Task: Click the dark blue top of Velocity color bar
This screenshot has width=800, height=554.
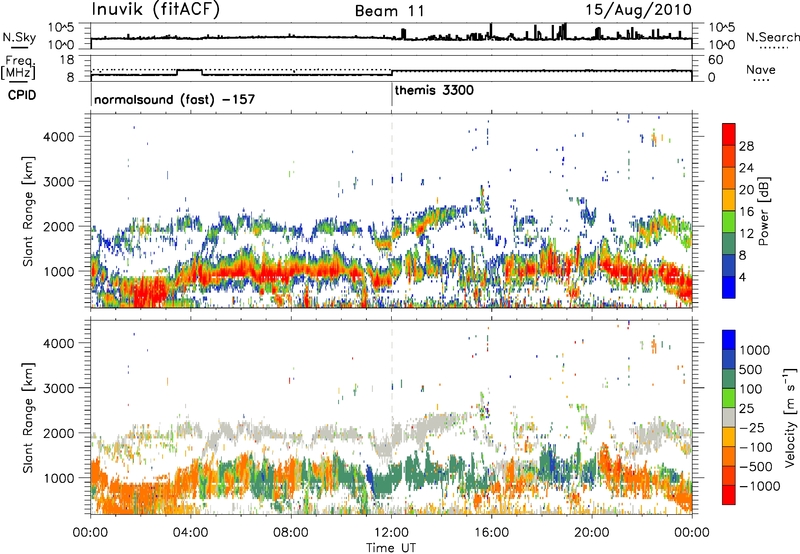Action: (x=729, y=340)
